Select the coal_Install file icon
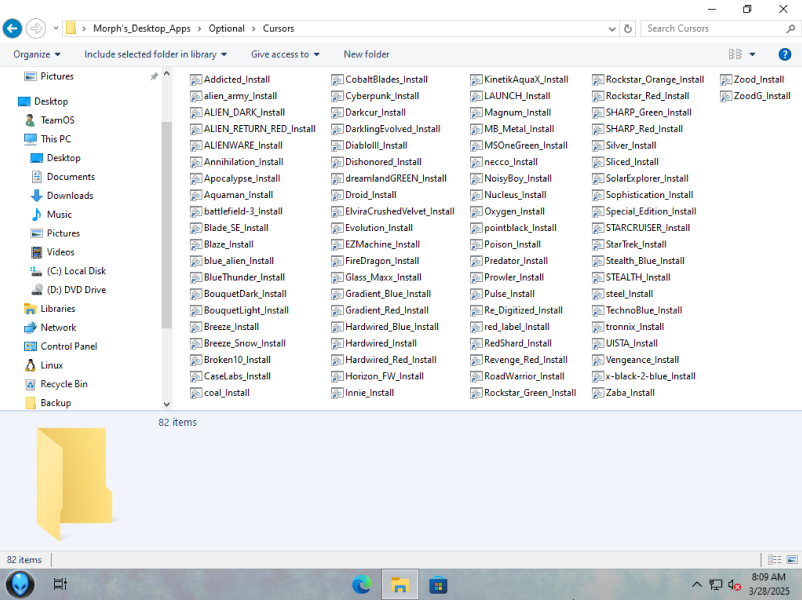Viewport: 802px width, 600px height. point(195,393)
